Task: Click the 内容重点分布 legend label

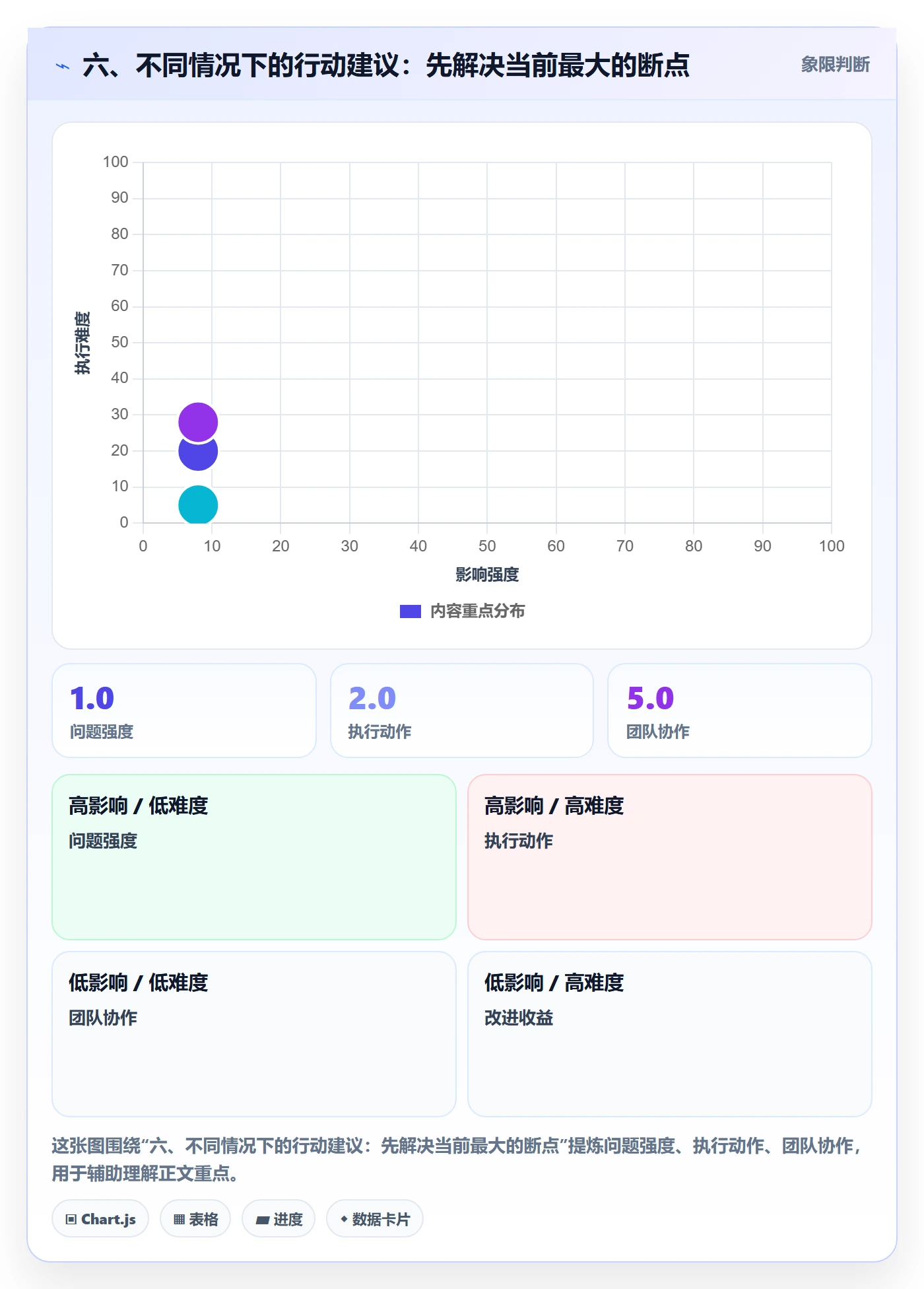Action: click(477, 611)
